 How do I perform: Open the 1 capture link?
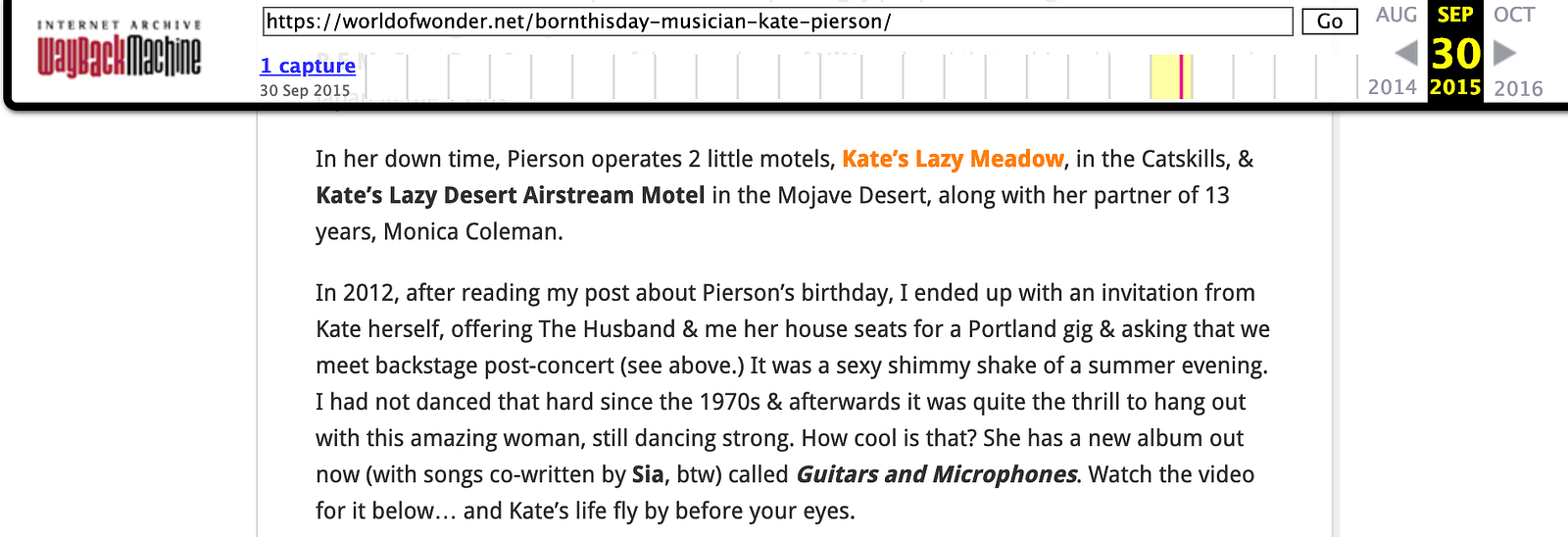click(x=308, y=66)
